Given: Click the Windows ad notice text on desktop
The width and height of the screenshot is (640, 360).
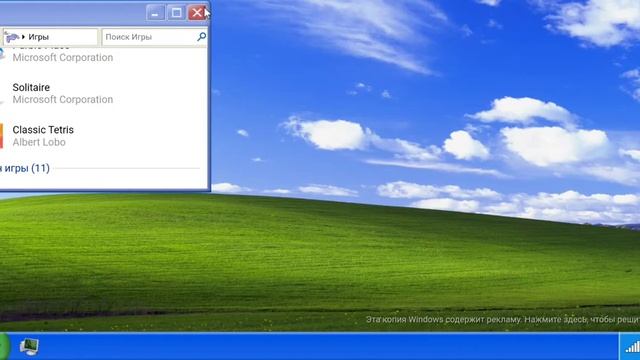Looking at the screenshot, I should point(503,319).
